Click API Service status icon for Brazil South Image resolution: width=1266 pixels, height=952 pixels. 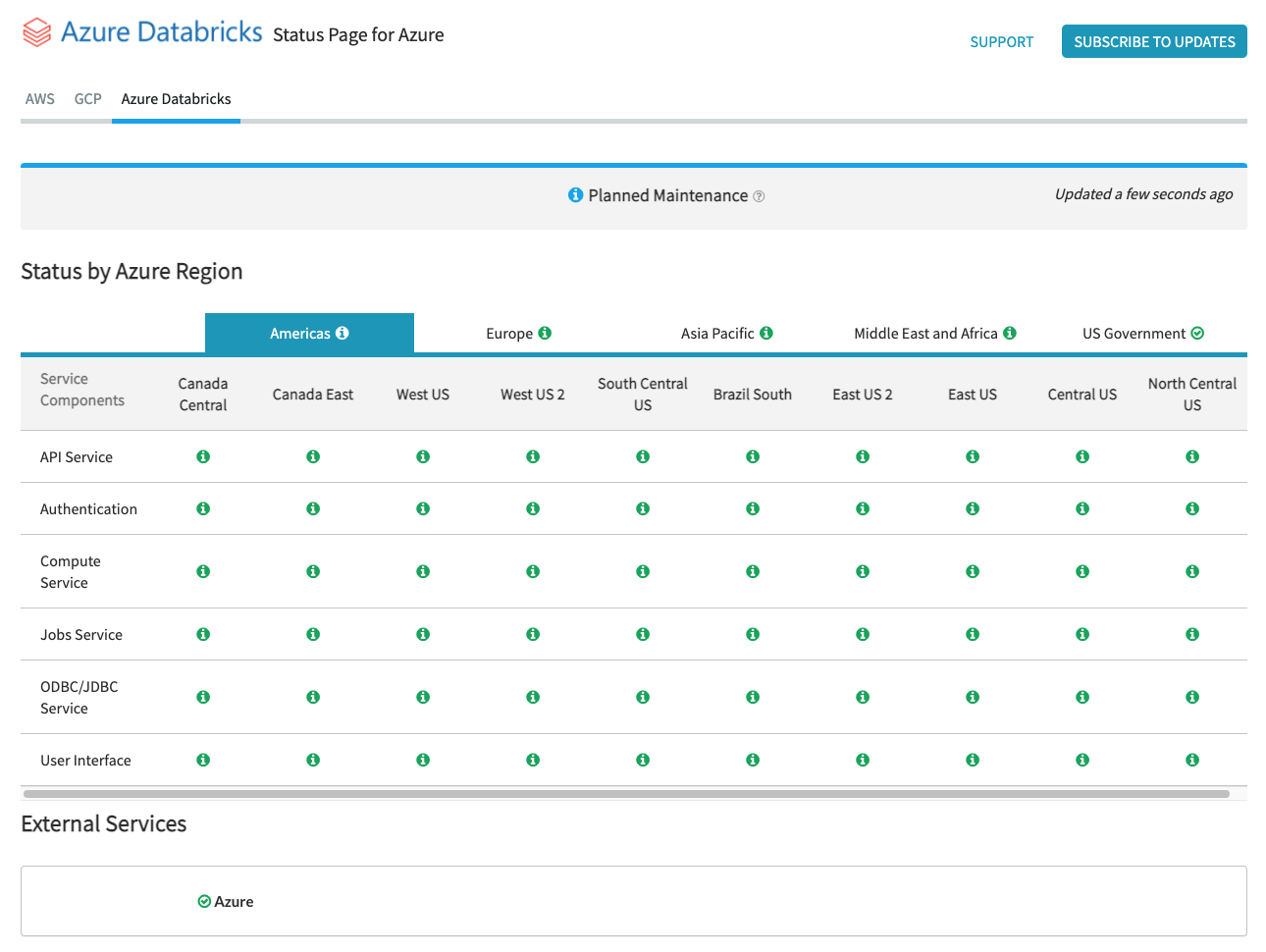click(x=753, y=456)
